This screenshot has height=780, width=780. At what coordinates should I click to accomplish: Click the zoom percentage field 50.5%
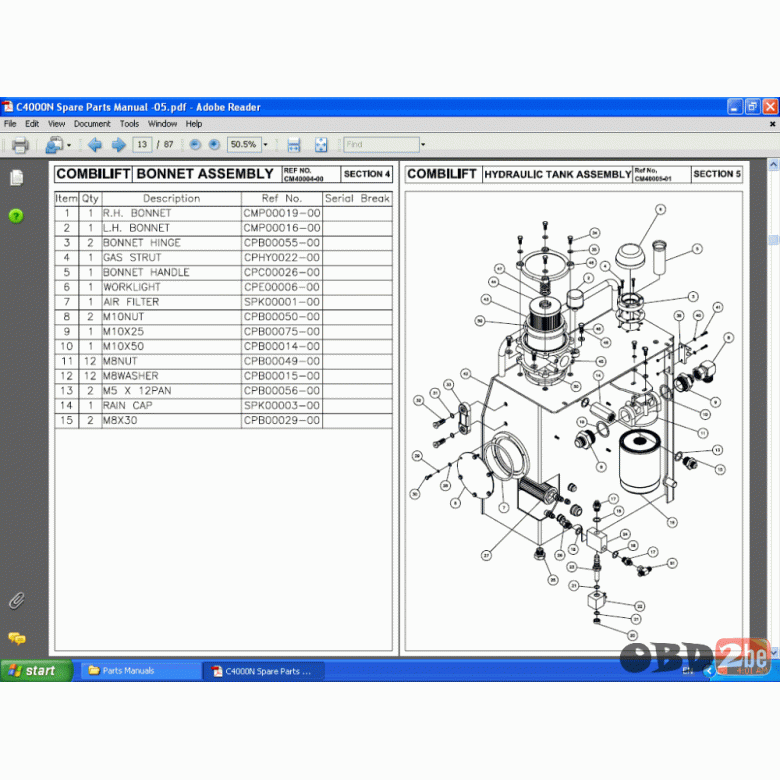pos(244,144)
